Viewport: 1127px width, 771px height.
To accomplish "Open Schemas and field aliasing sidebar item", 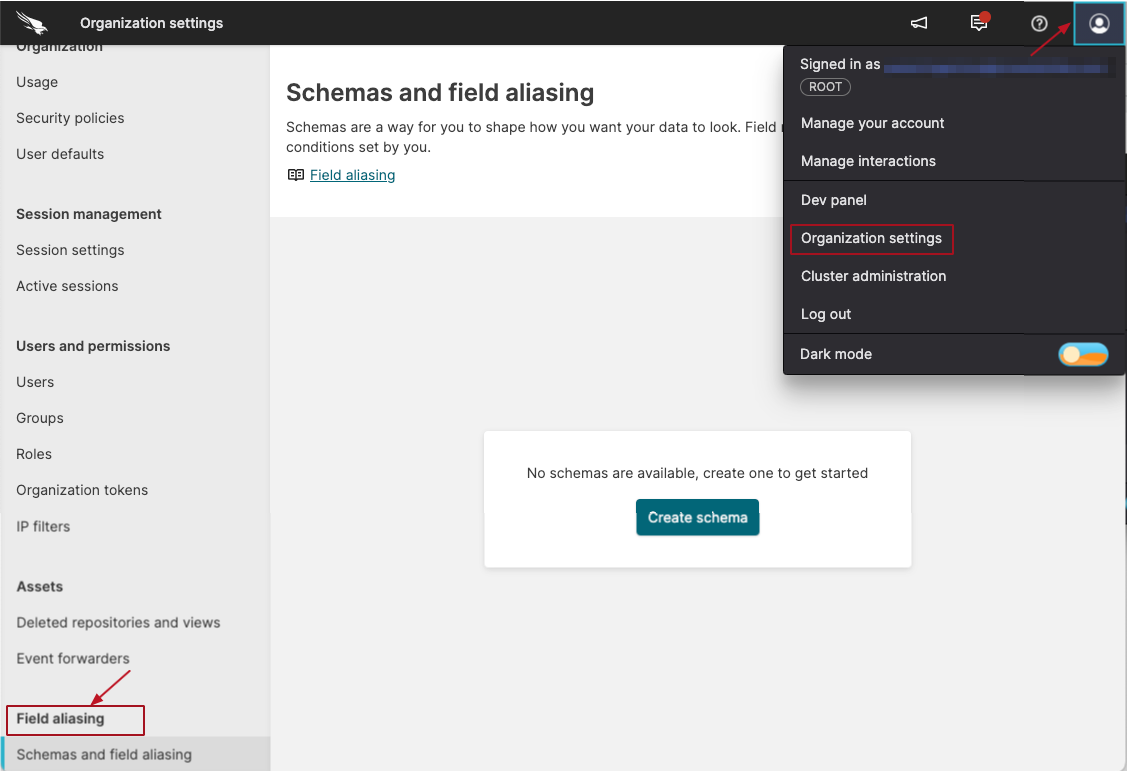I will (106, 754).
